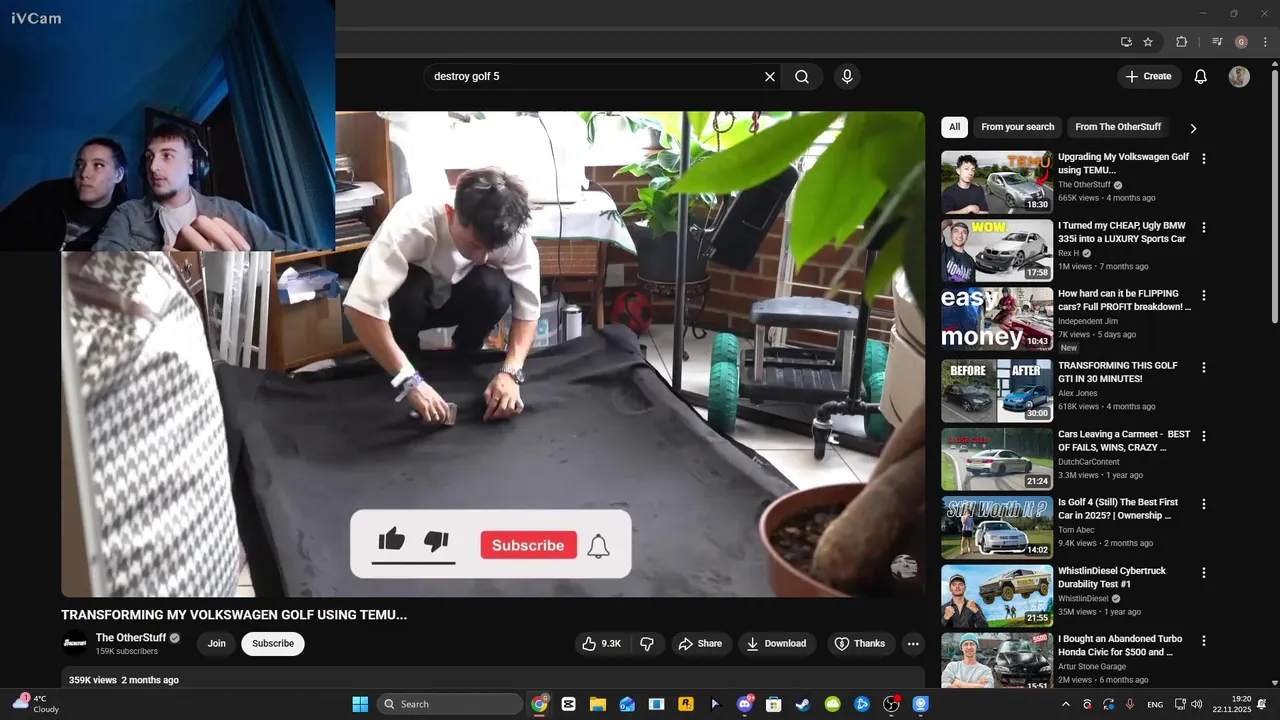Image resolution: width=1280 pixels, height=720 pixels.
Task: Select From The OtherStuff chip
Action: coord(1118,127)
